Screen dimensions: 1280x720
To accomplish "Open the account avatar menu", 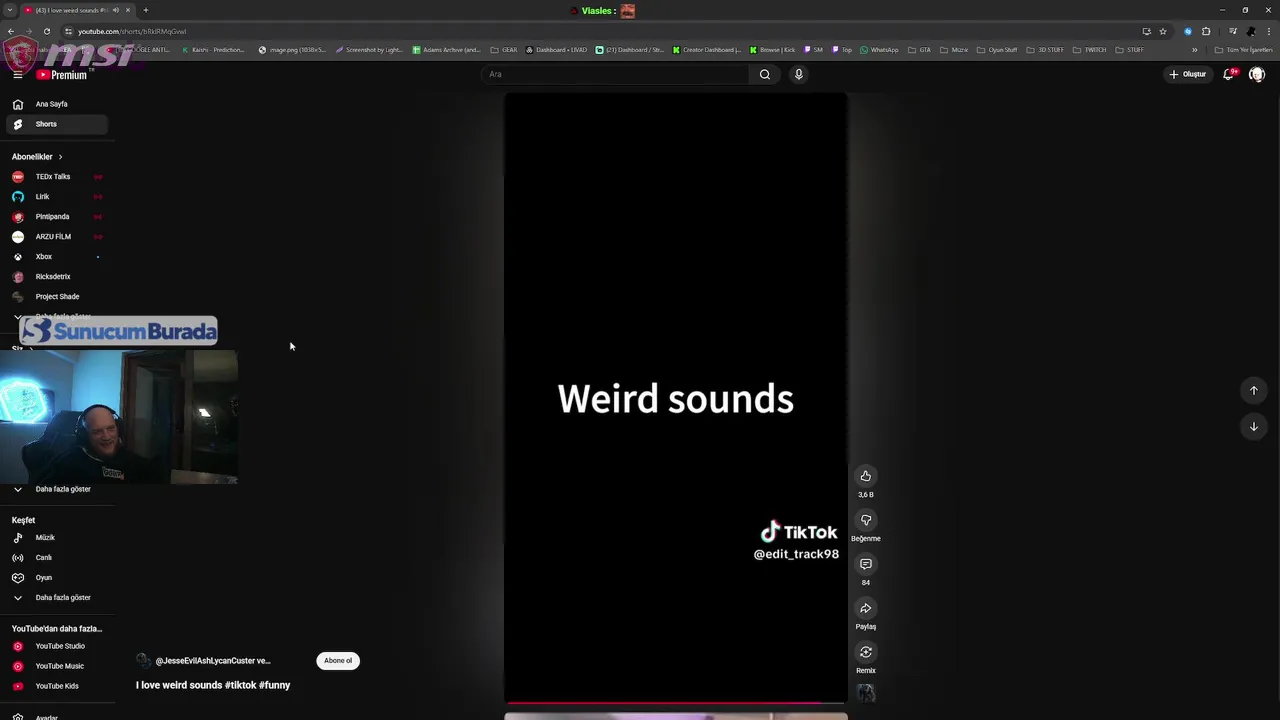I will (x=1257, y=74).
